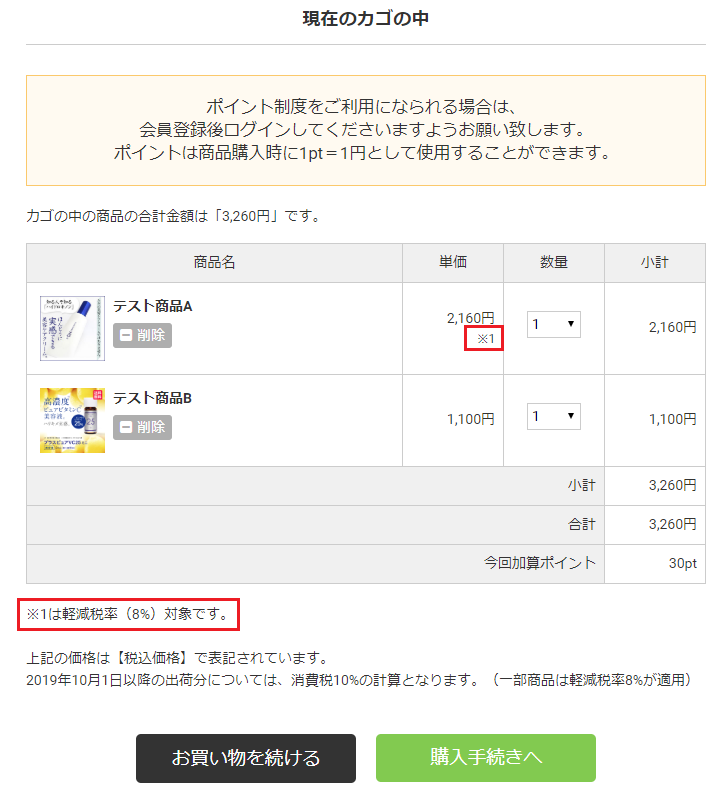Open the テスト商品B product image
Screen dimensions: 726x806
coord(72,420)
